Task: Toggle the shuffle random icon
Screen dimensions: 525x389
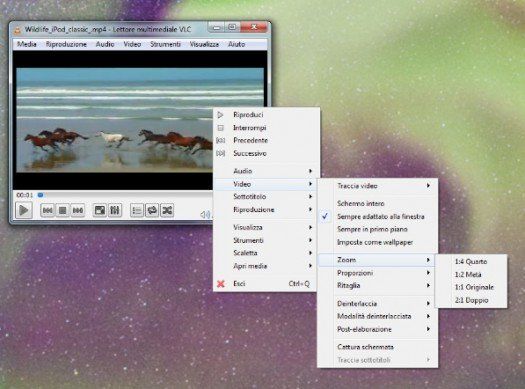Action: pos(167,210)
